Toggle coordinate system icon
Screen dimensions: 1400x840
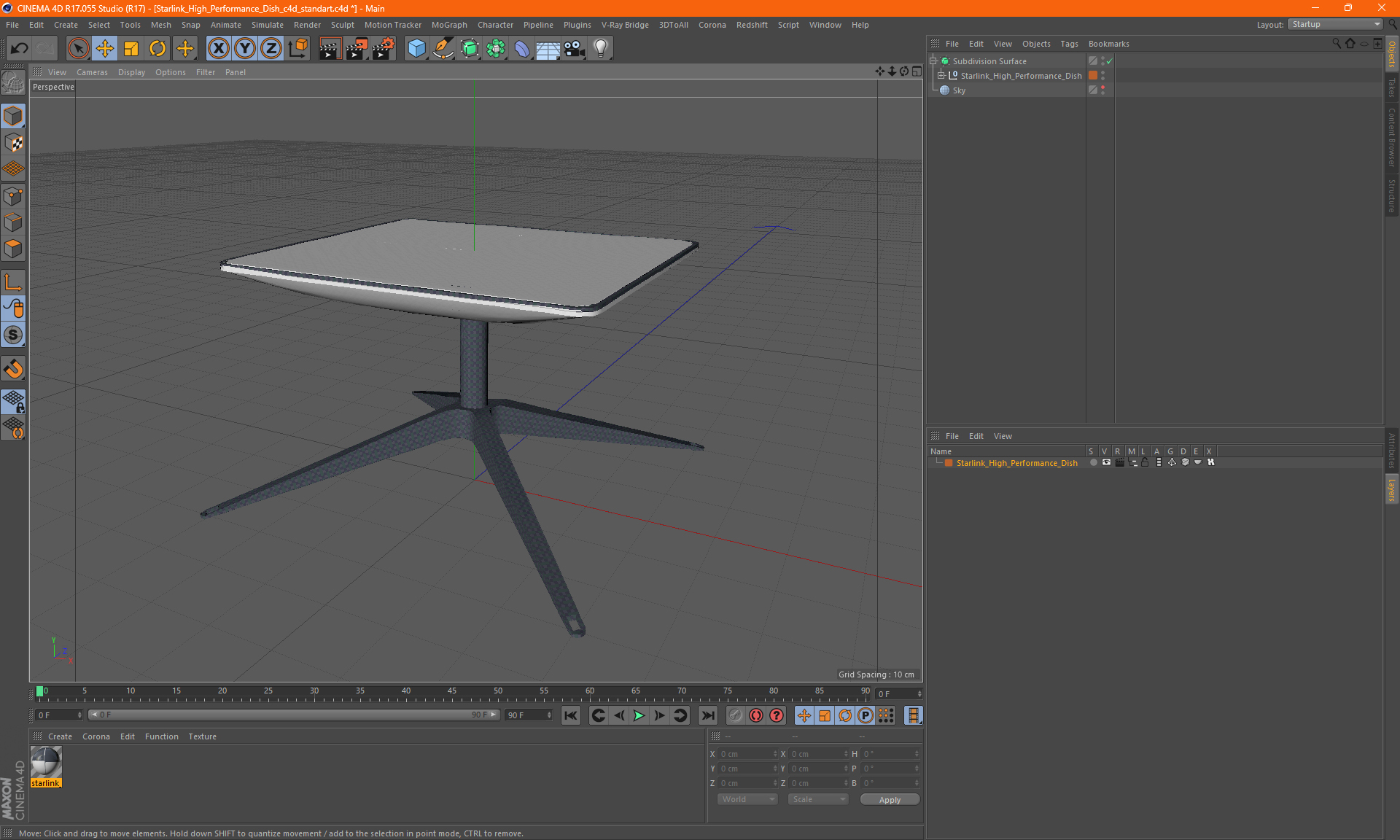[298, 48]
